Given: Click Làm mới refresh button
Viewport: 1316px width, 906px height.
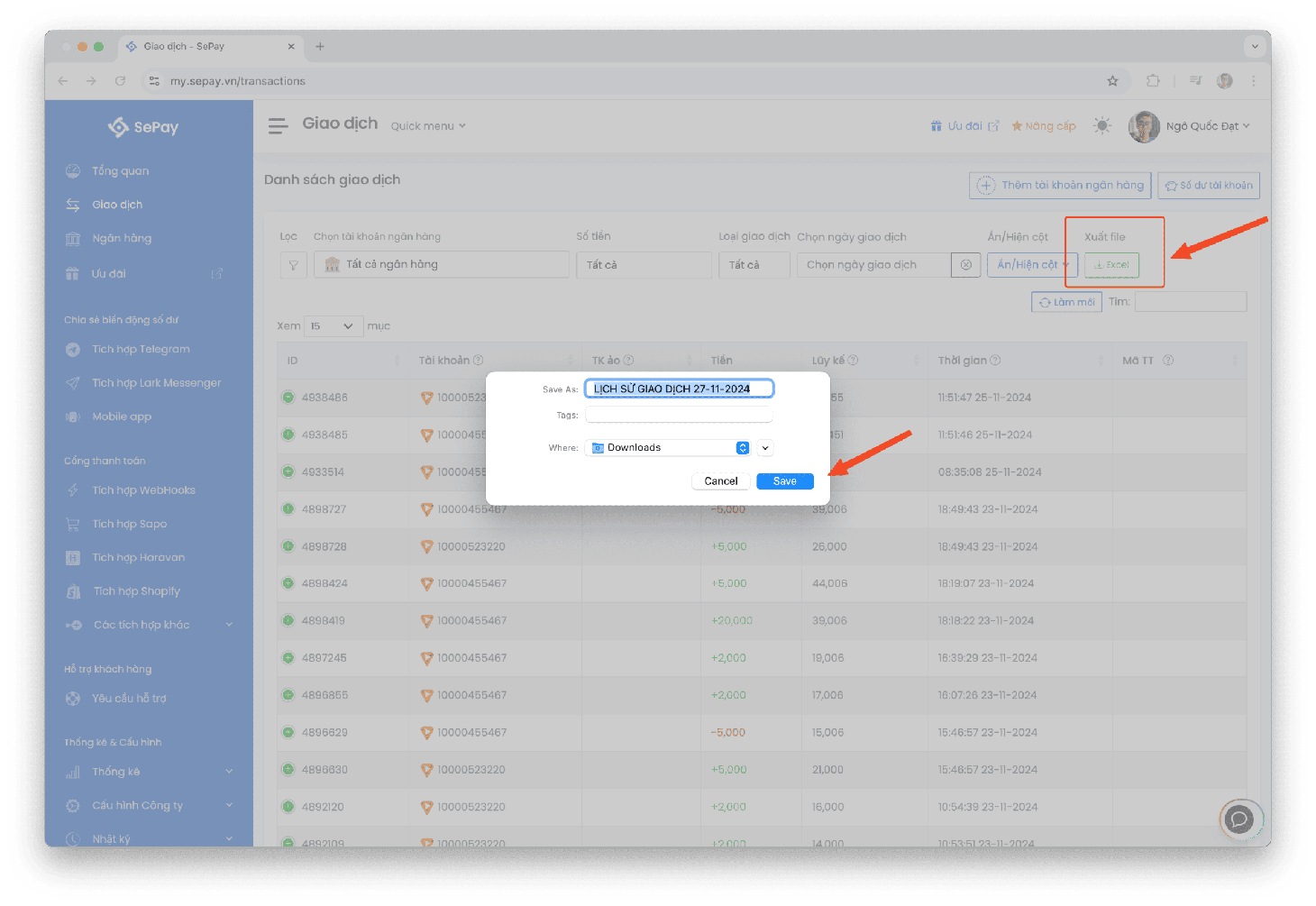Looking at the screenshot, I should [x=1067, y=302].
